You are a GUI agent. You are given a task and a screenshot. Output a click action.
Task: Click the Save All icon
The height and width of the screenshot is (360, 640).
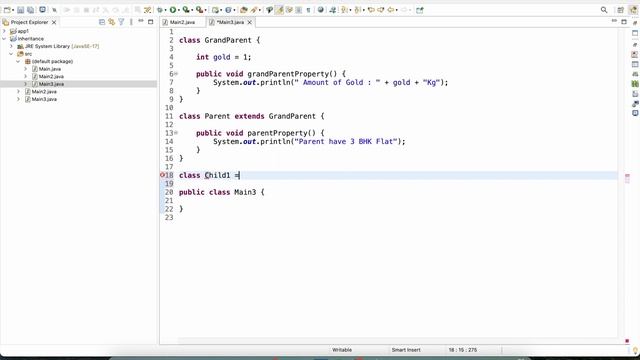click(x=30, y=10)
